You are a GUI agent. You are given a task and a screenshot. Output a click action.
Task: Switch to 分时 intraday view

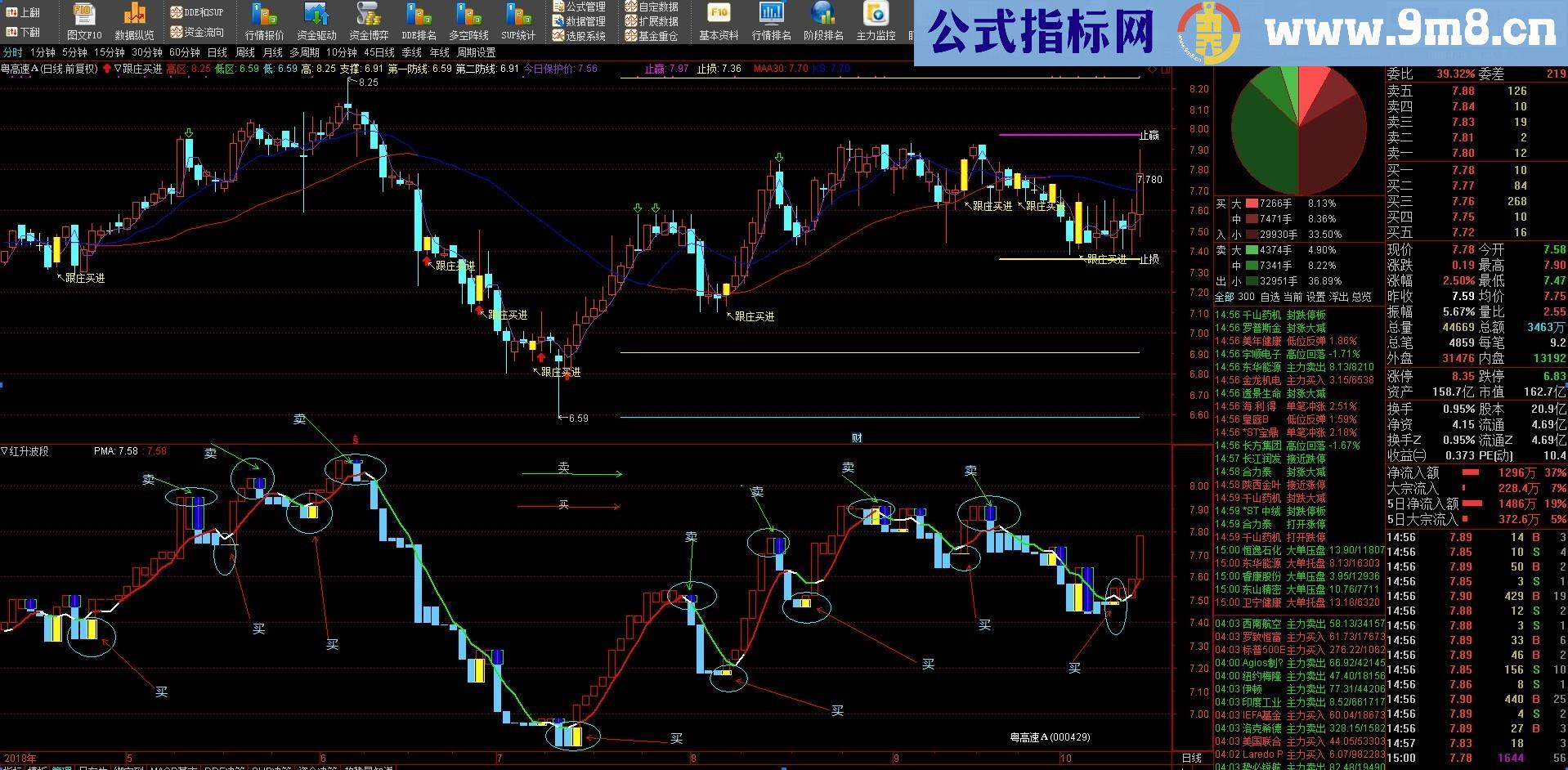click(13, 51)
